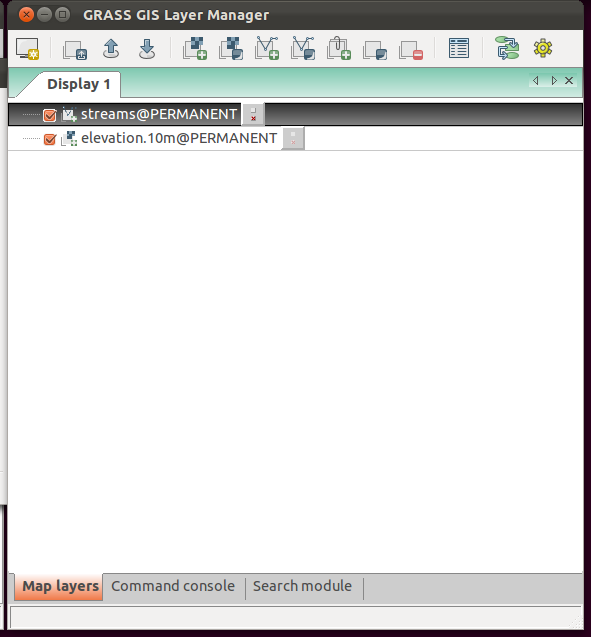Image resolution: width=591 pixels, height=637 pixels.
Task: Select the streams@PERMANENT layer row
Action: click(x=295, y=115)
